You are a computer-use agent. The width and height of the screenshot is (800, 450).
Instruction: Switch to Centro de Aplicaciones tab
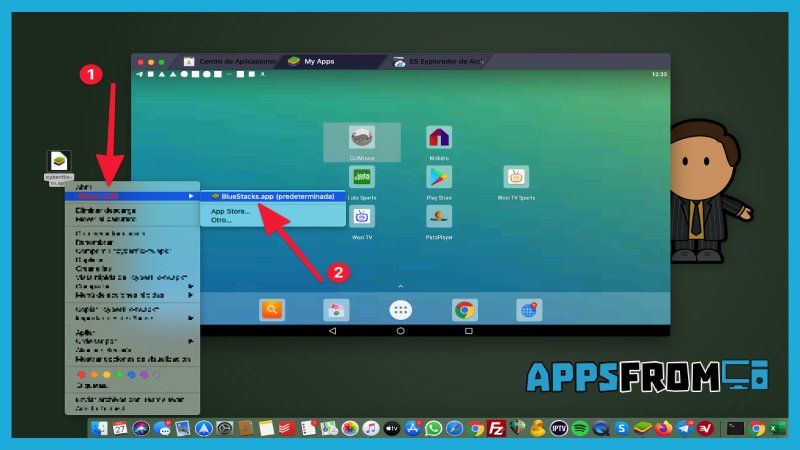coord(231,61)
